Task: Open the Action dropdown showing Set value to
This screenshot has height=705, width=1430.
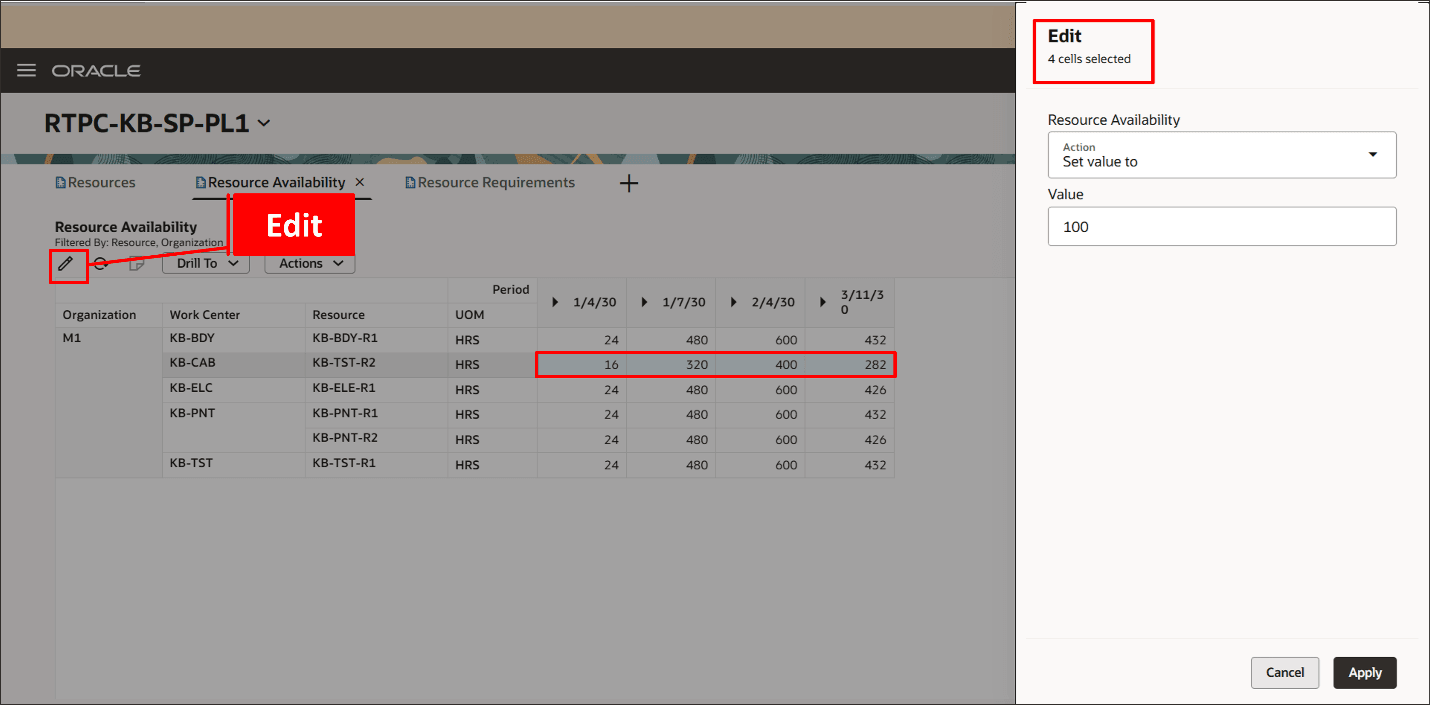Action: point(1372,155)
